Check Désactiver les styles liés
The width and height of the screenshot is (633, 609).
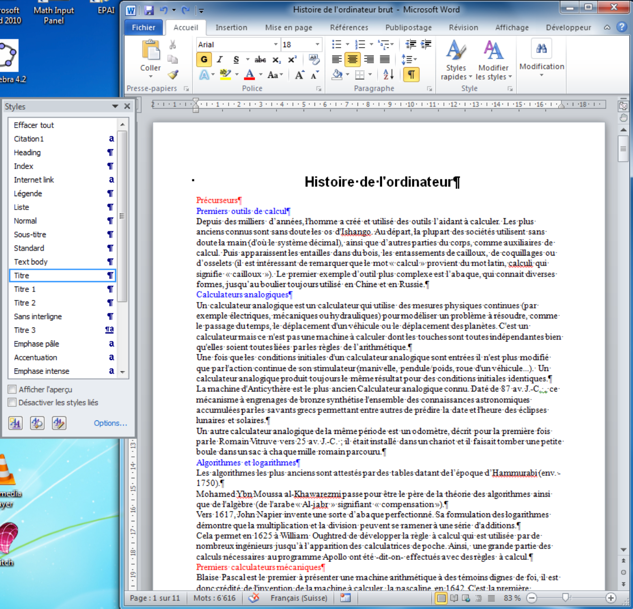click(x=12, y=402)
